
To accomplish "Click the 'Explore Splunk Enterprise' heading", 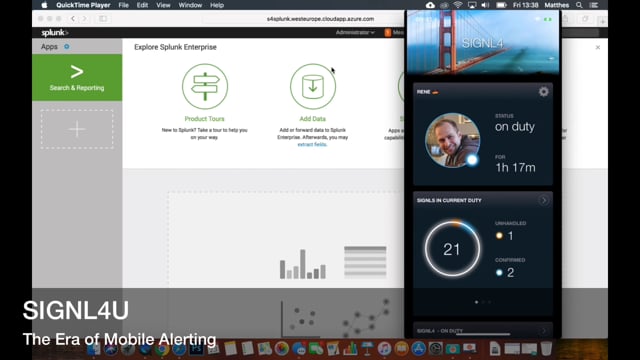I will tap(176, 47).
